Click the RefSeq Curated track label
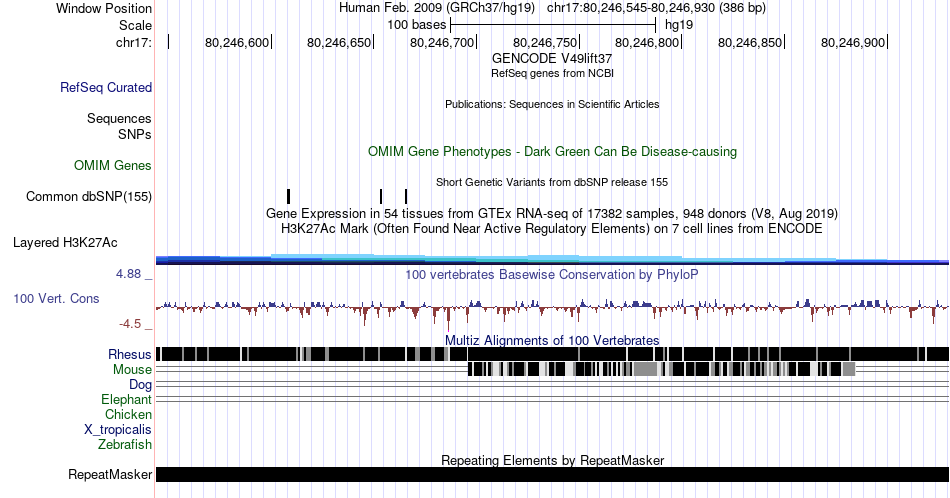The image size is (950, 498). click(x=106, y=87)
